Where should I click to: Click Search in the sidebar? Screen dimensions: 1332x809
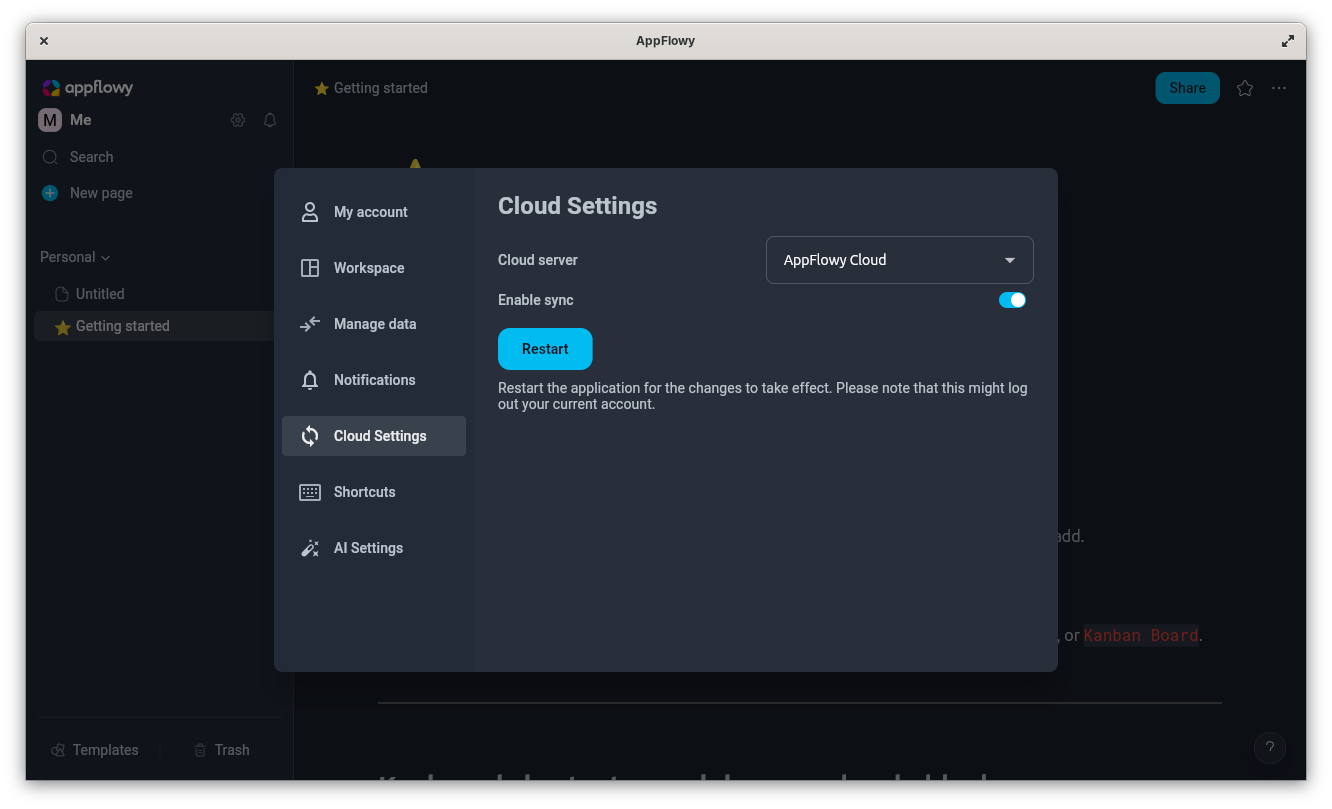point(158,157)
